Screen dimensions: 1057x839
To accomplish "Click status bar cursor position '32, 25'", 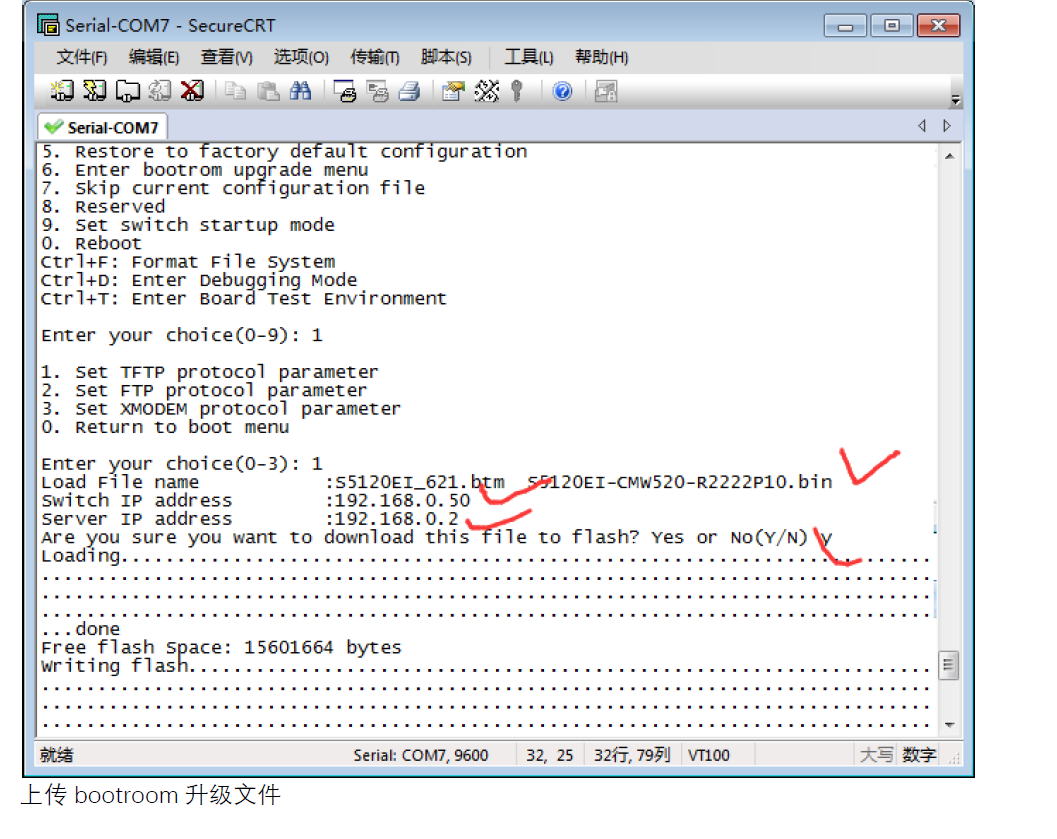I will pos(549,755).
